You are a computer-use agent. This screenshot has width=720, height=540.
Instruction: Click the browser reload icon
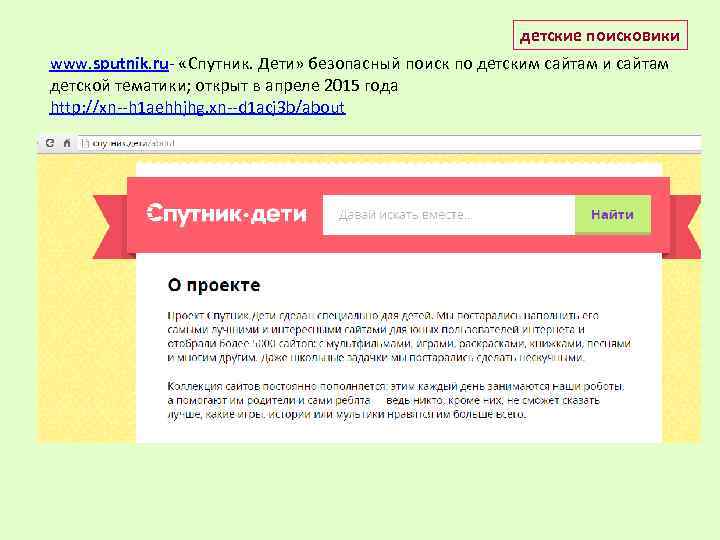tap(50, 143)
